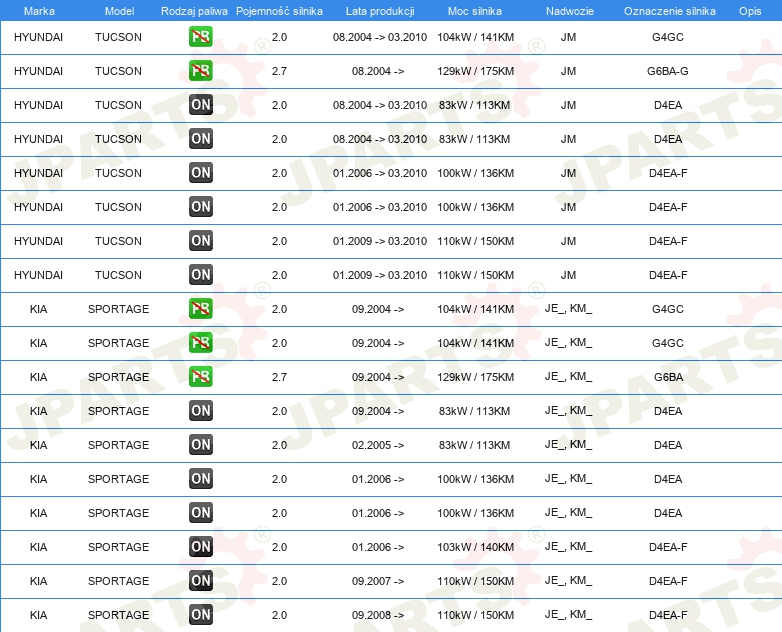The height and width of the screenshot is (632, 782).
Task: Click the Nadwozie column header
Action: 570,11
